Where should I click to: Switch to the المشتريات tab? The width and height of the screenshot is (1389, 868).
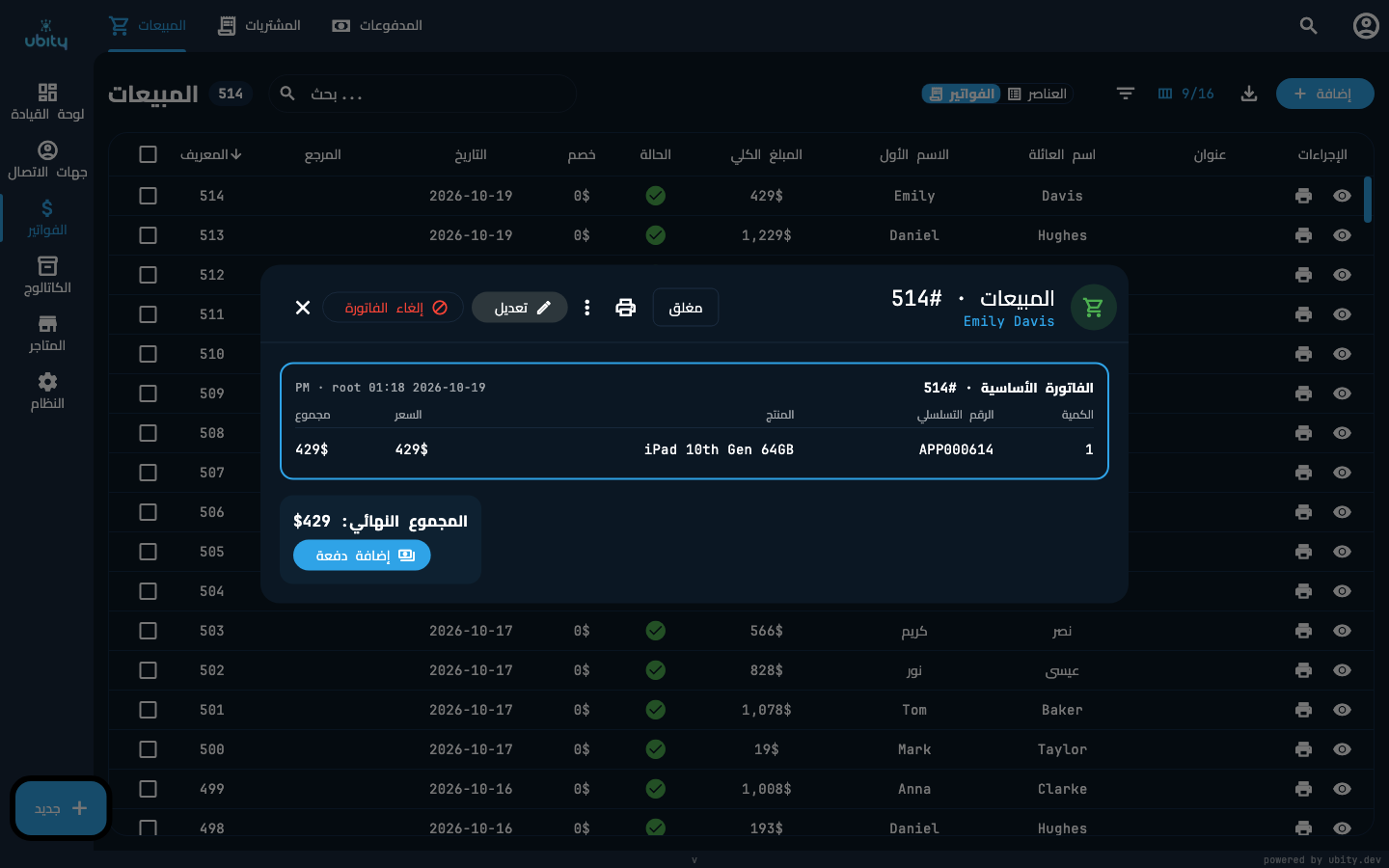[259, 26]
